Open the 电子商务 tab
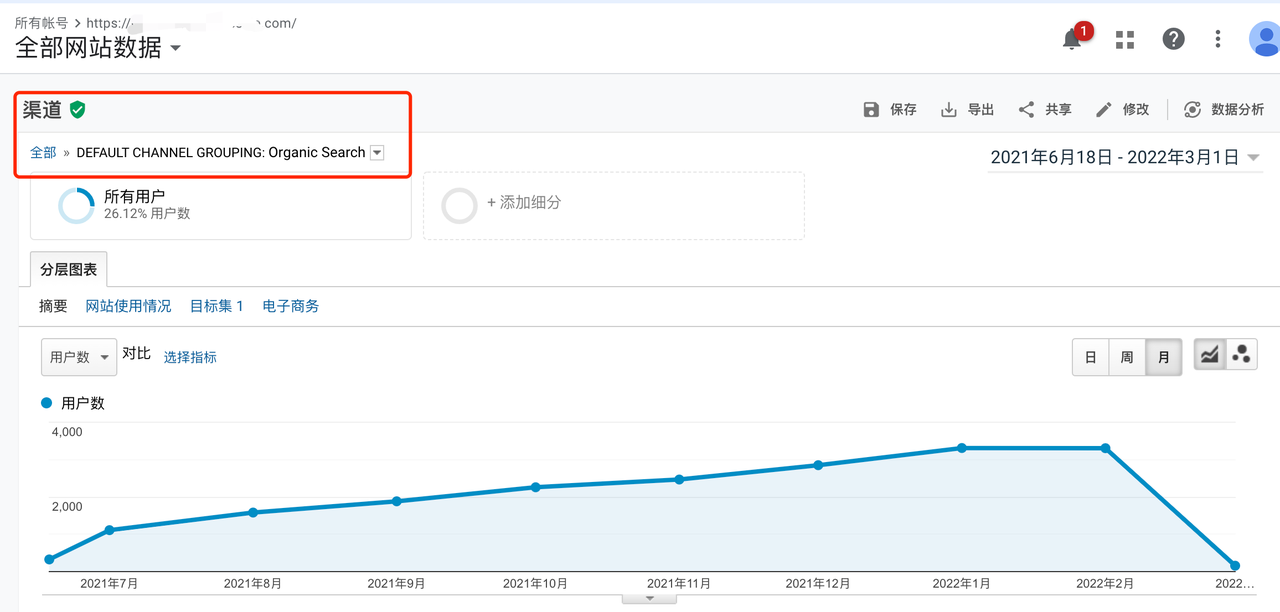 pyautogui.click(x=291, y=306)
